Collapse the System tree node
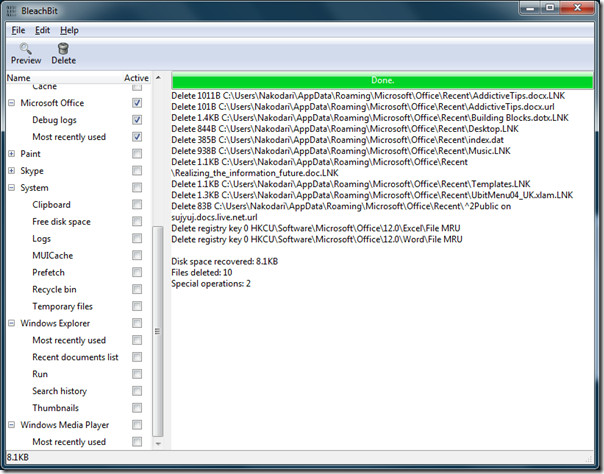Viewport: 604px width, 474px height. pyautogui.click(x=12, y=188)
